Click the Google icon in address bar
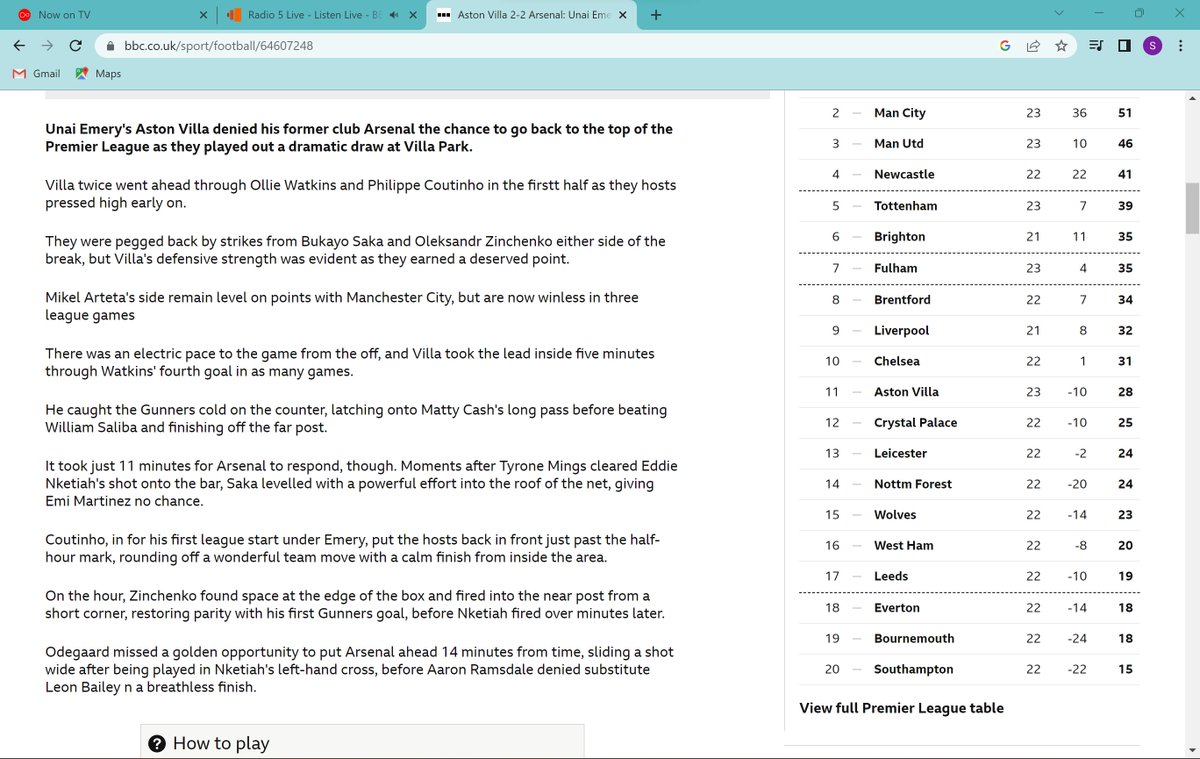Screen dimensions: 1200x759 1005,46
